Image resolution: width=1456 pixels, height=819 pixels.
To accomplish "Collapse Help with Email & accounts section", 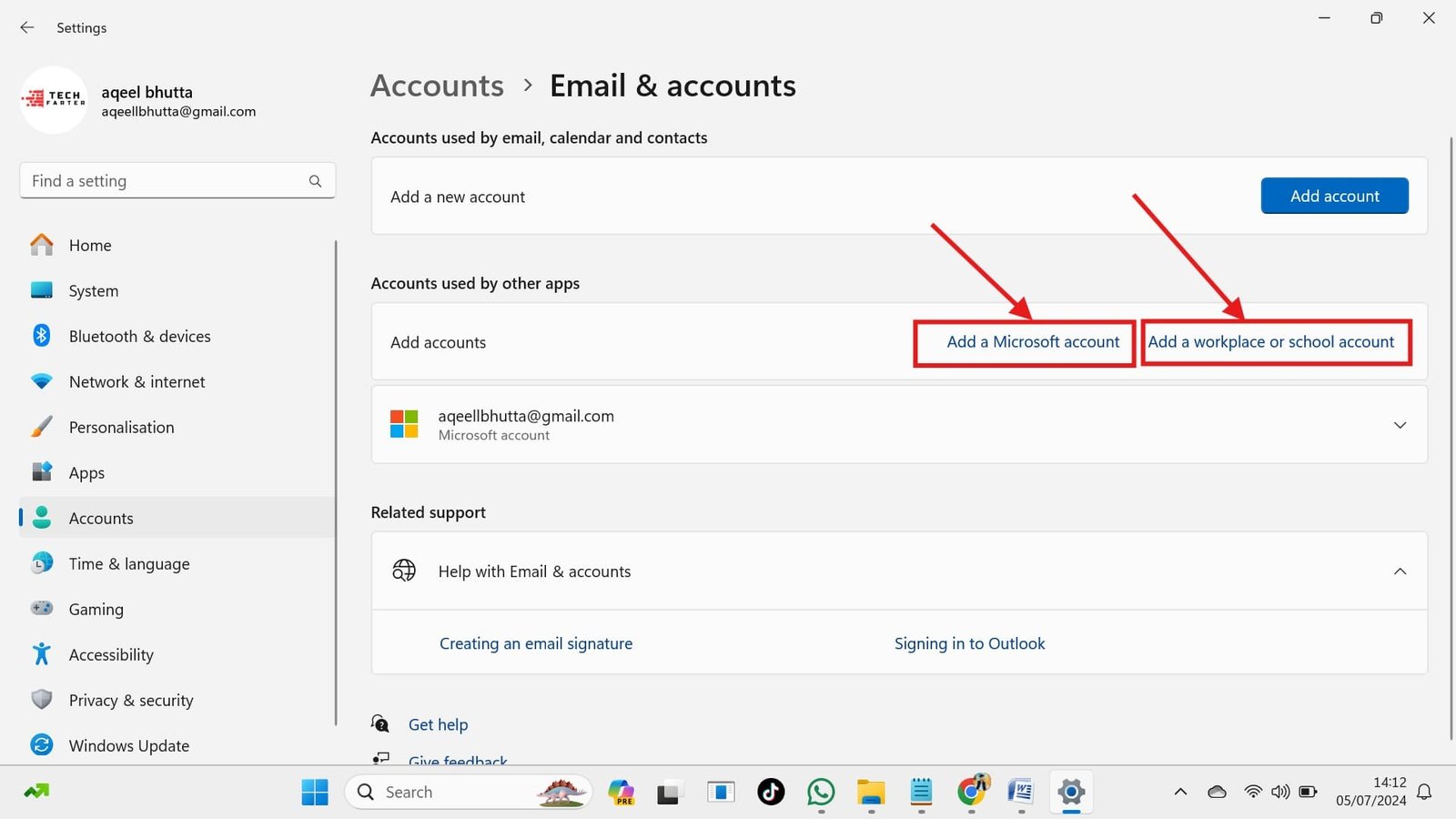I will (x=1400, y=571).
